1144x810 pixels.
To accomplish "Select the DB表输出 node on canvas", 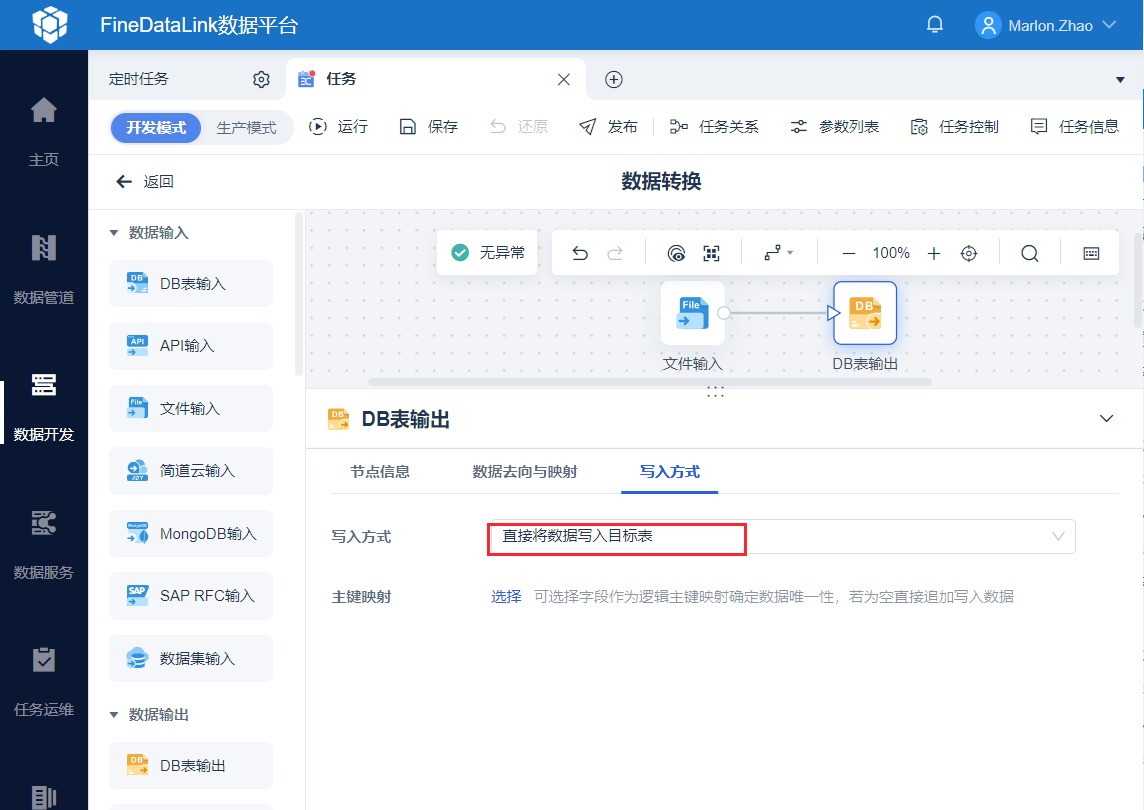I will [x=865, y=313].
